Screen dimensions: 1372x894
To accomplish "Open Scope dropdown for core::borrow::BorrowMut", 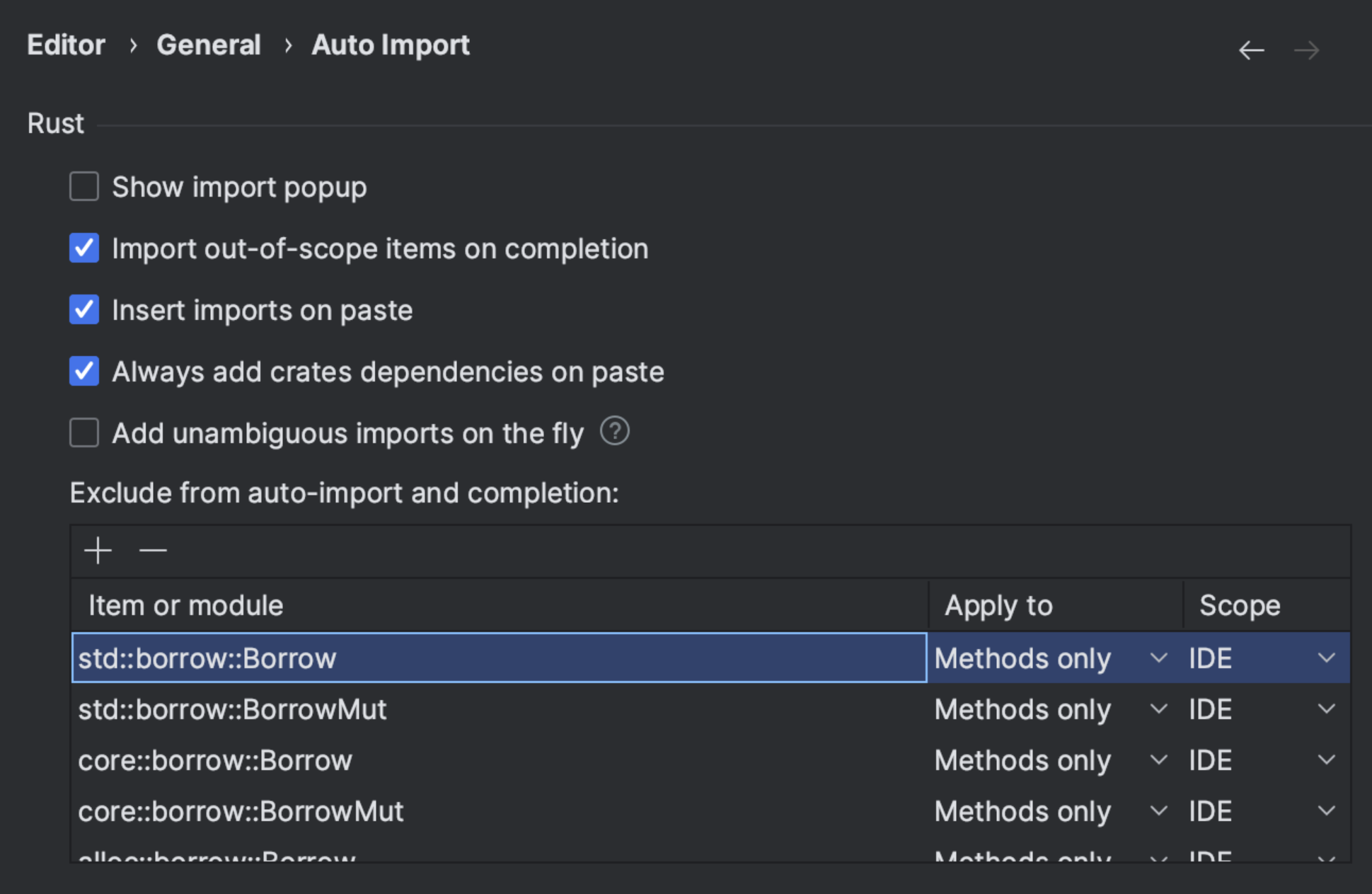I will pos(1325,810).
